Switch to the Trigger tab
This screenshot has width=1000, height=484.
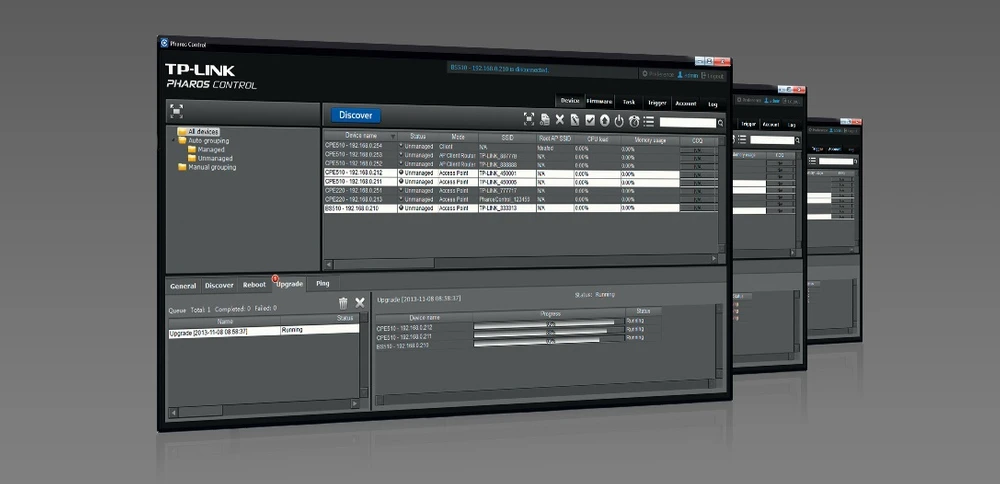coord(657,103)
